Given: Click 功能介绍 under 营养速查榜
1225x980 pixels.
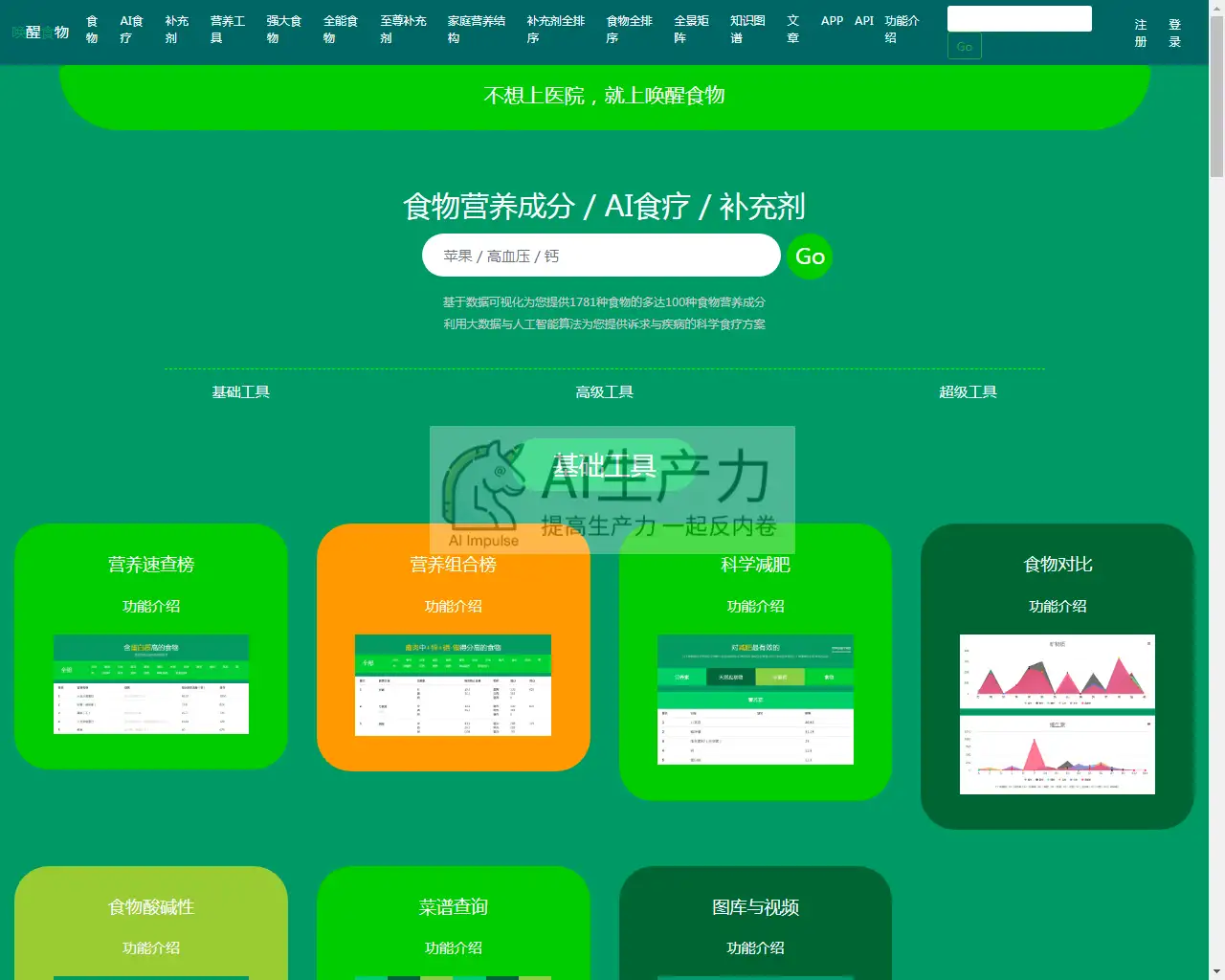Looking at the screenshot, I should [x=151, y=607].
